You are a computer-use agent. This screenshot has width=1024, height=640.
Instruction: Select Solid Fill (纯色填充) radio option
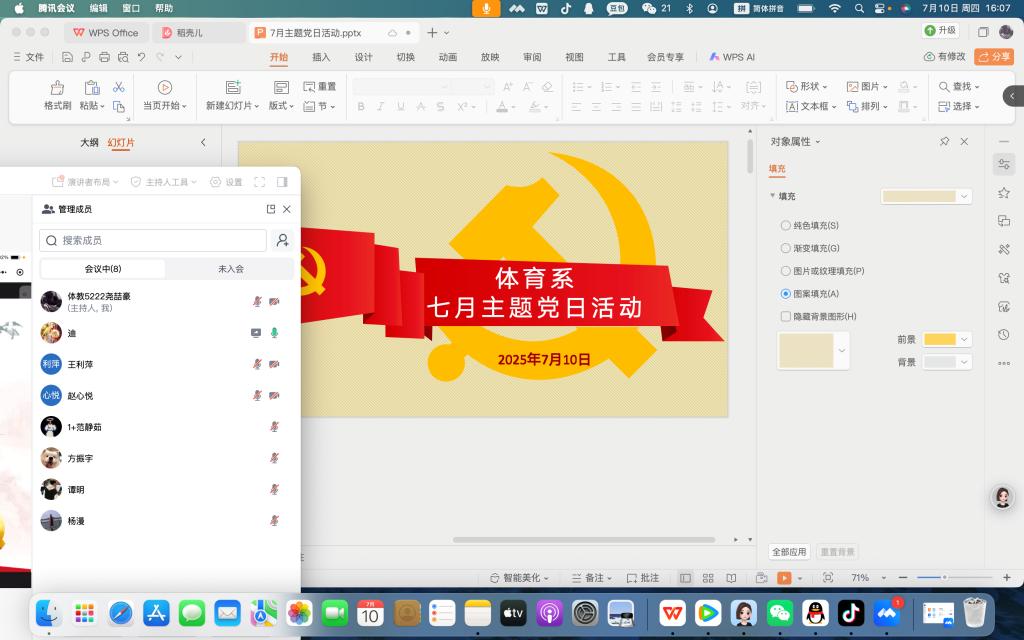[x=785, y=226]
